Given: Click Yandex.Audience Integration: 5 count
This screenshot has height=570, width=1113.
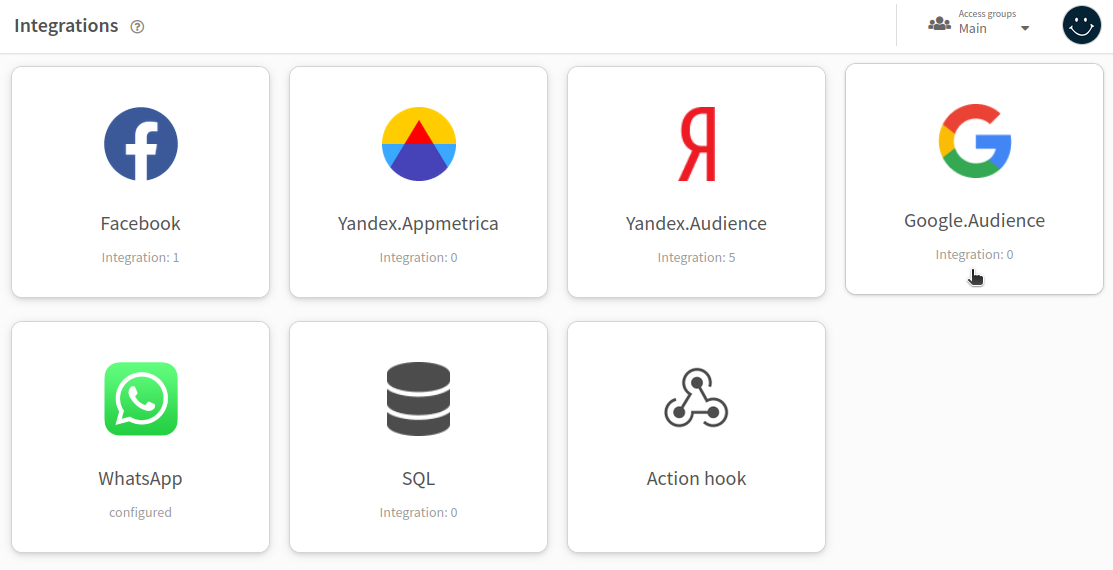Looking at the screenshot, I should coord(696,258).
